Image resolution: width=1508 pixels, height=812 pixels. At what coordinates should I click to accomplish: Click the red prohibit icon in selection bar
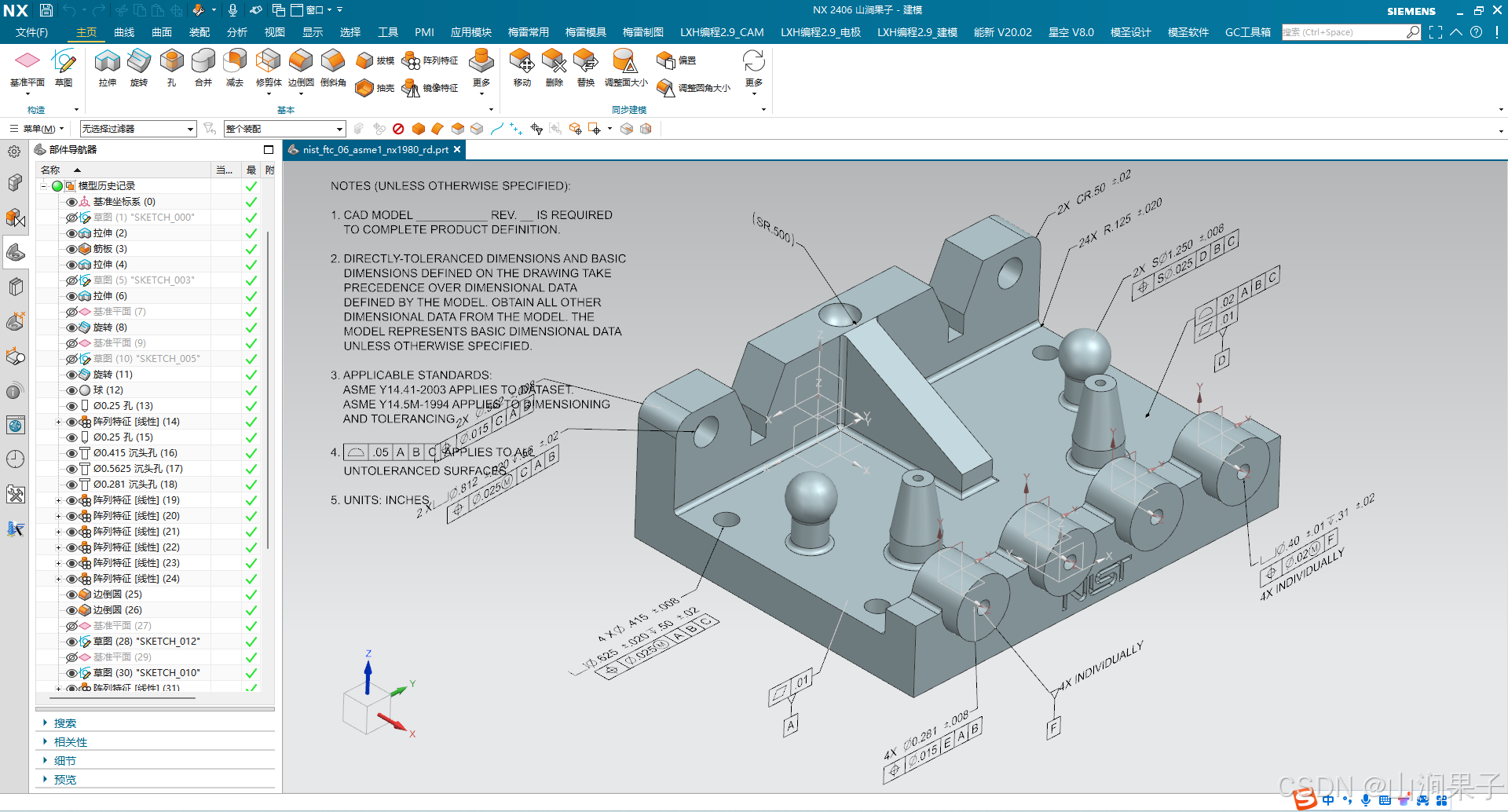click(x=398, y=129)
